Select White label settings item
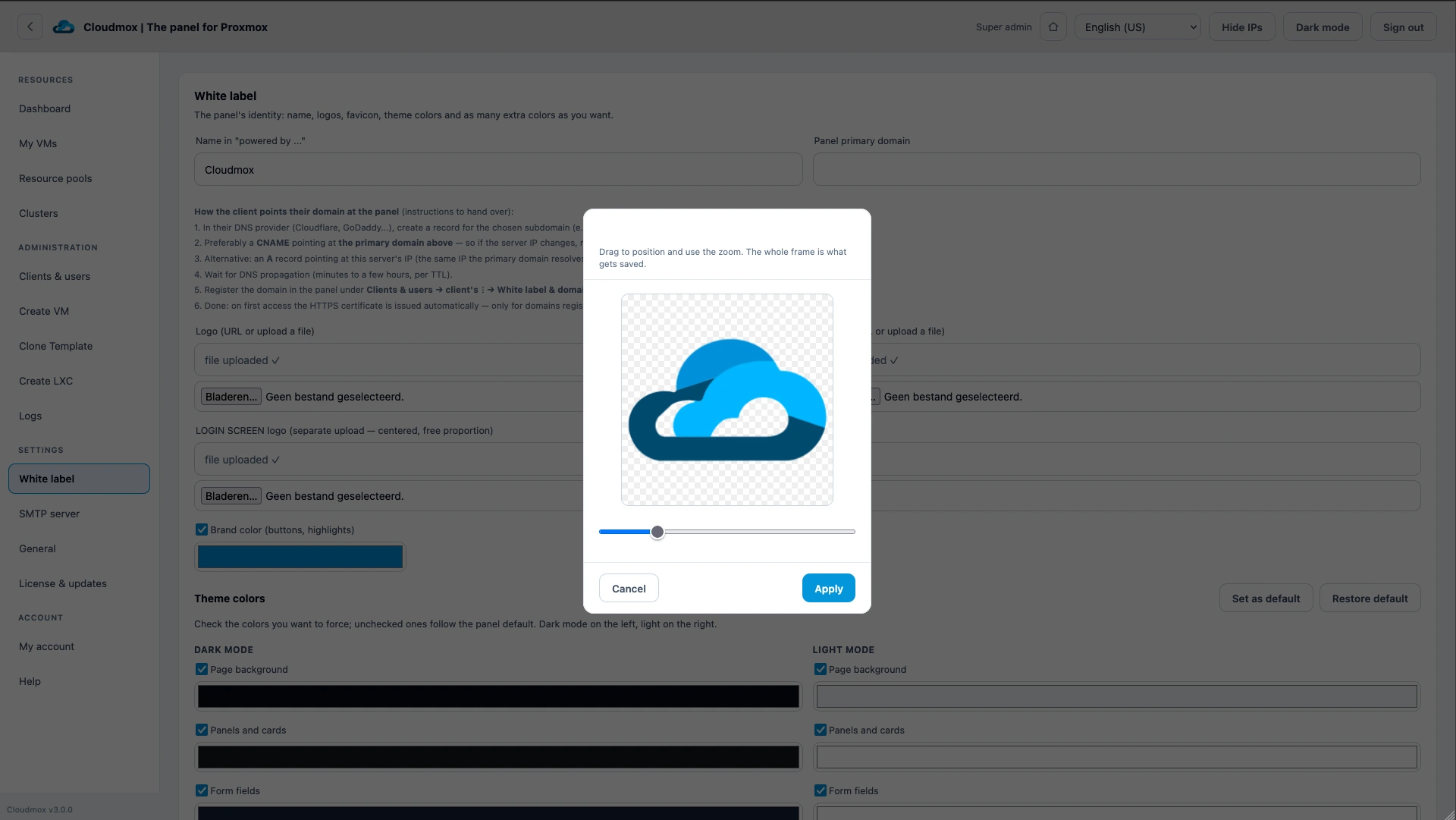Image resolution: width=1456 pixels, height=820 pixels. coord(79,479)
